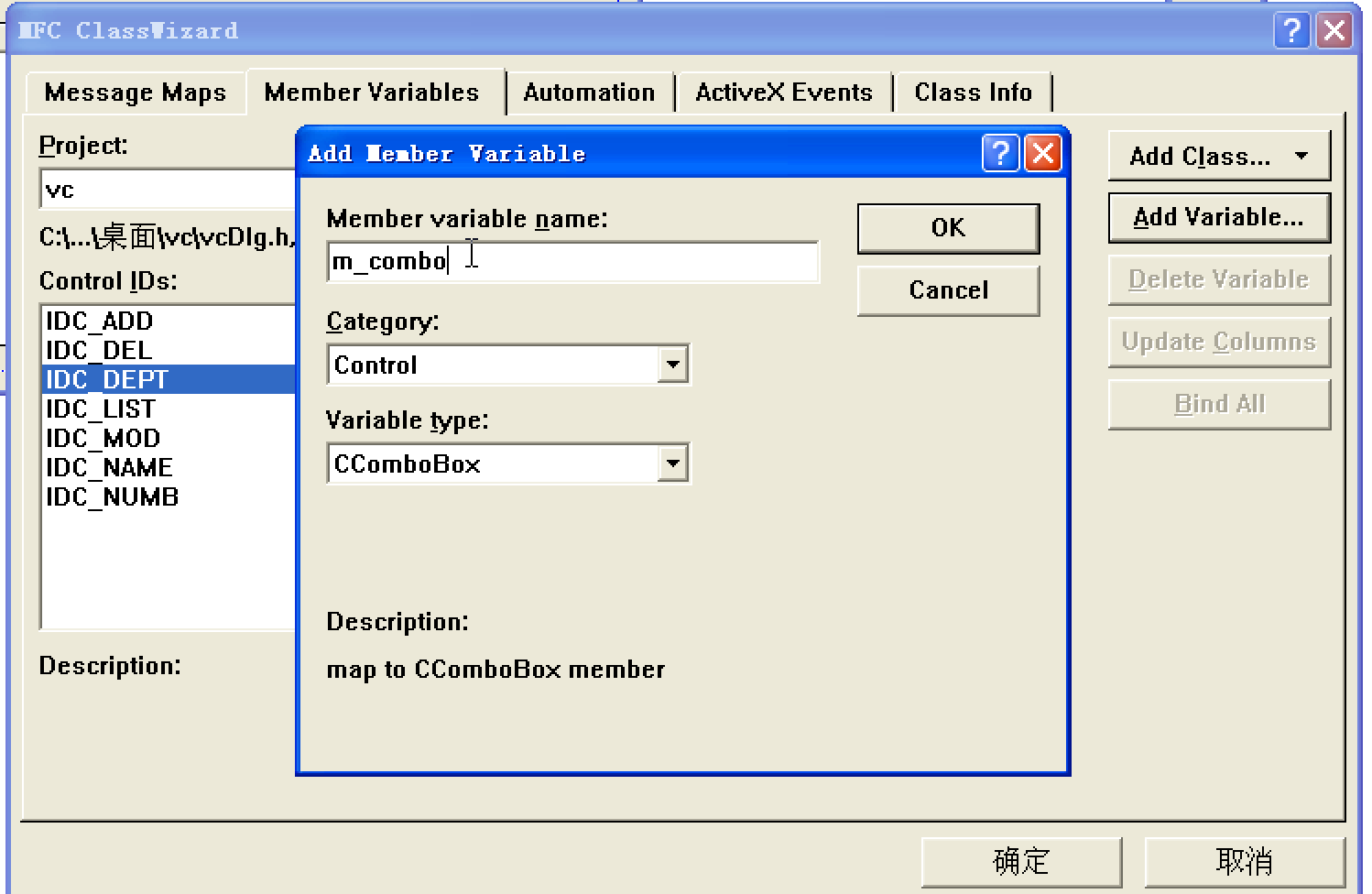Click the Member variable name input field

pyautogui.click(x=572, y=261)
